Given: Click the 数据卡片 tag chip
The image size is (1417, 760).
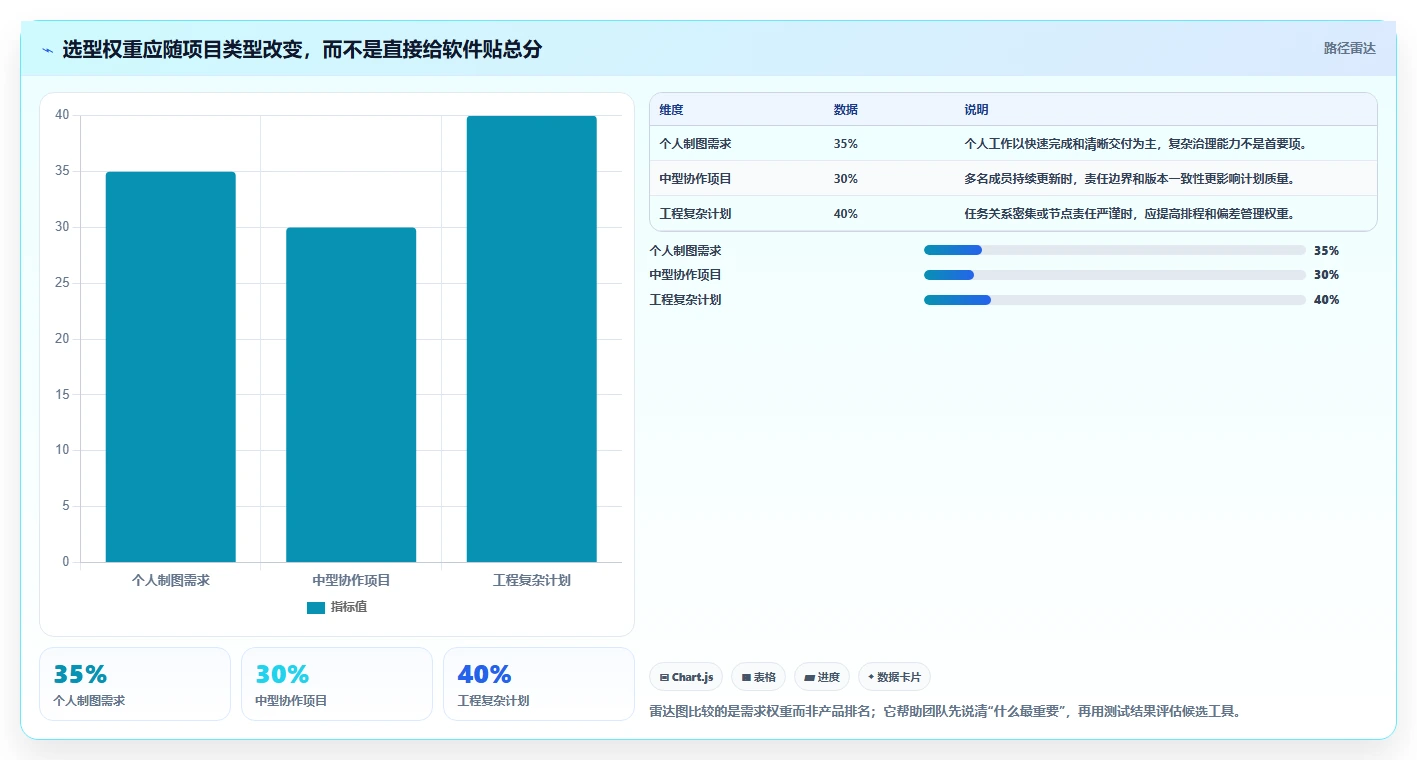Looking at the screenshot, I should (894, 677).
